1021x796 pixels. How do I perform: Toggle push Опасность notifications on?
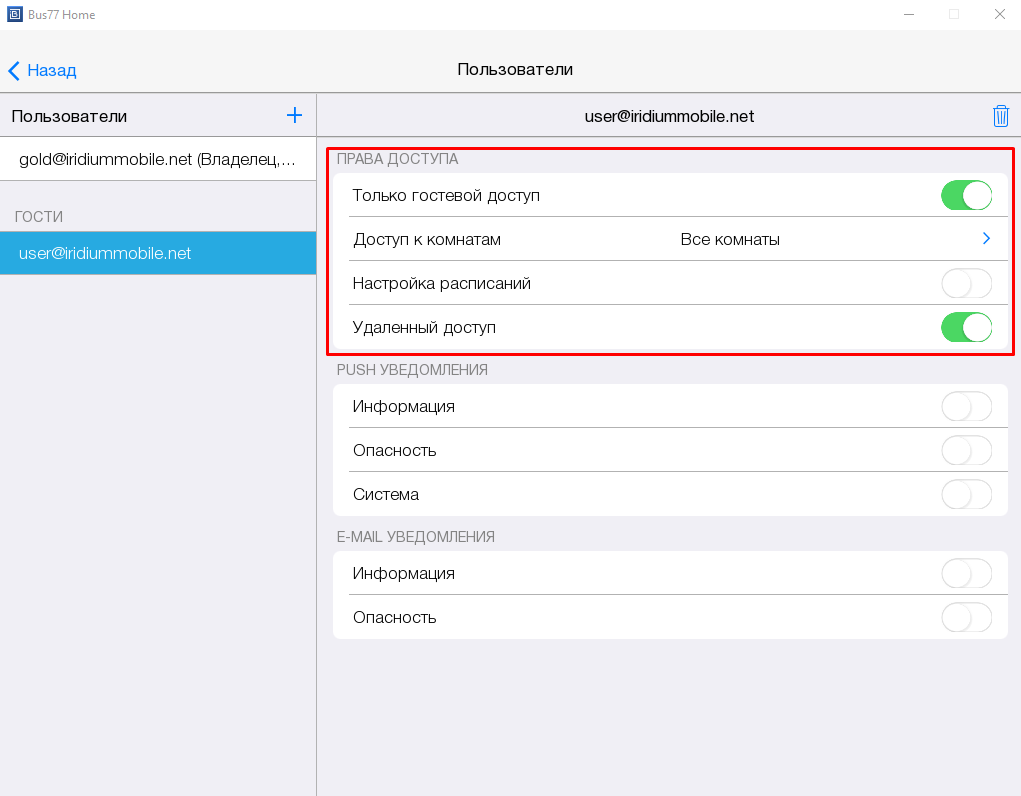point(966,450)
